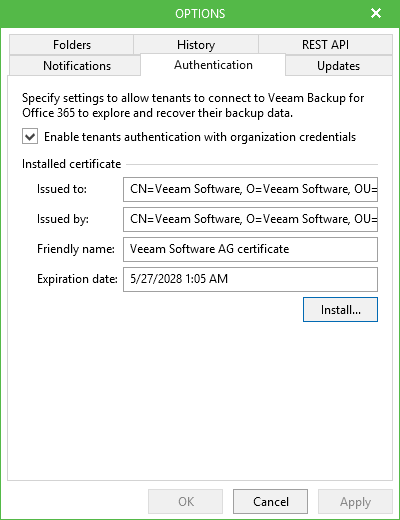Open the Folders tab
This screenshot has height=520, width=400.
tap(71, 45)
